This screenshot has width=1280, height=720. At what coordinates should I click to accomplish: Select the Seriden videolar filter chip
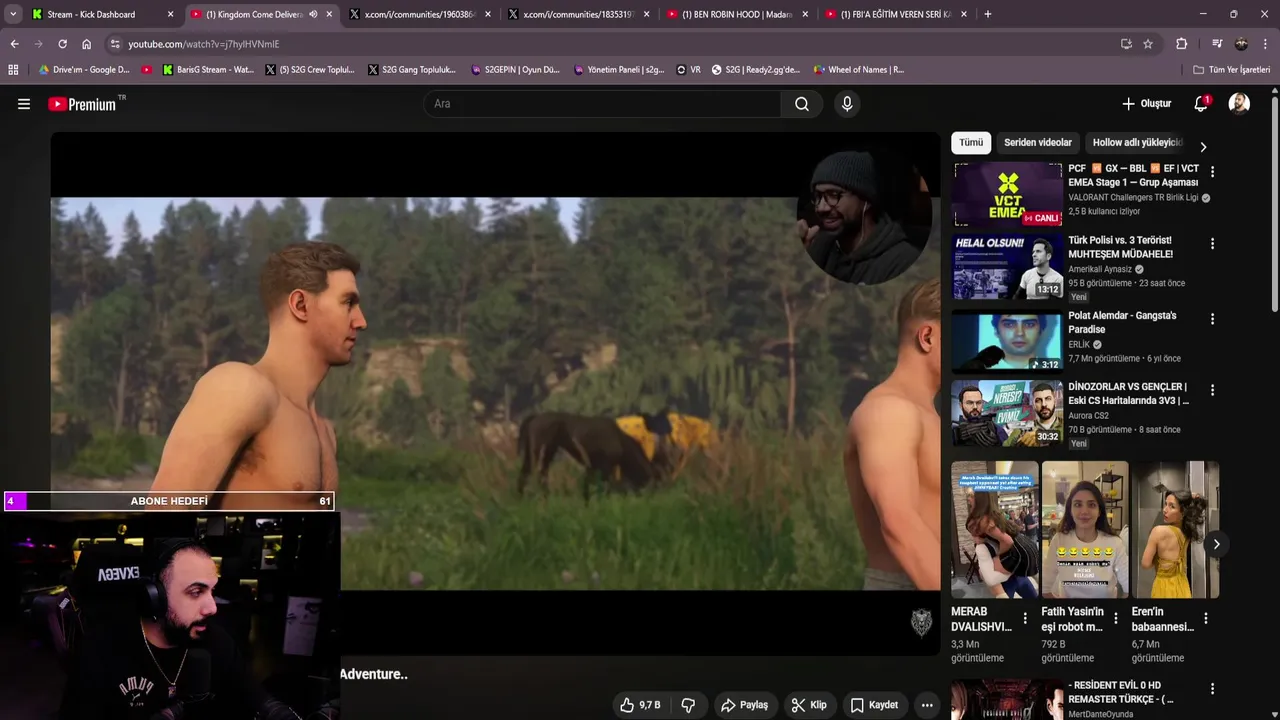click(1038, 143)
